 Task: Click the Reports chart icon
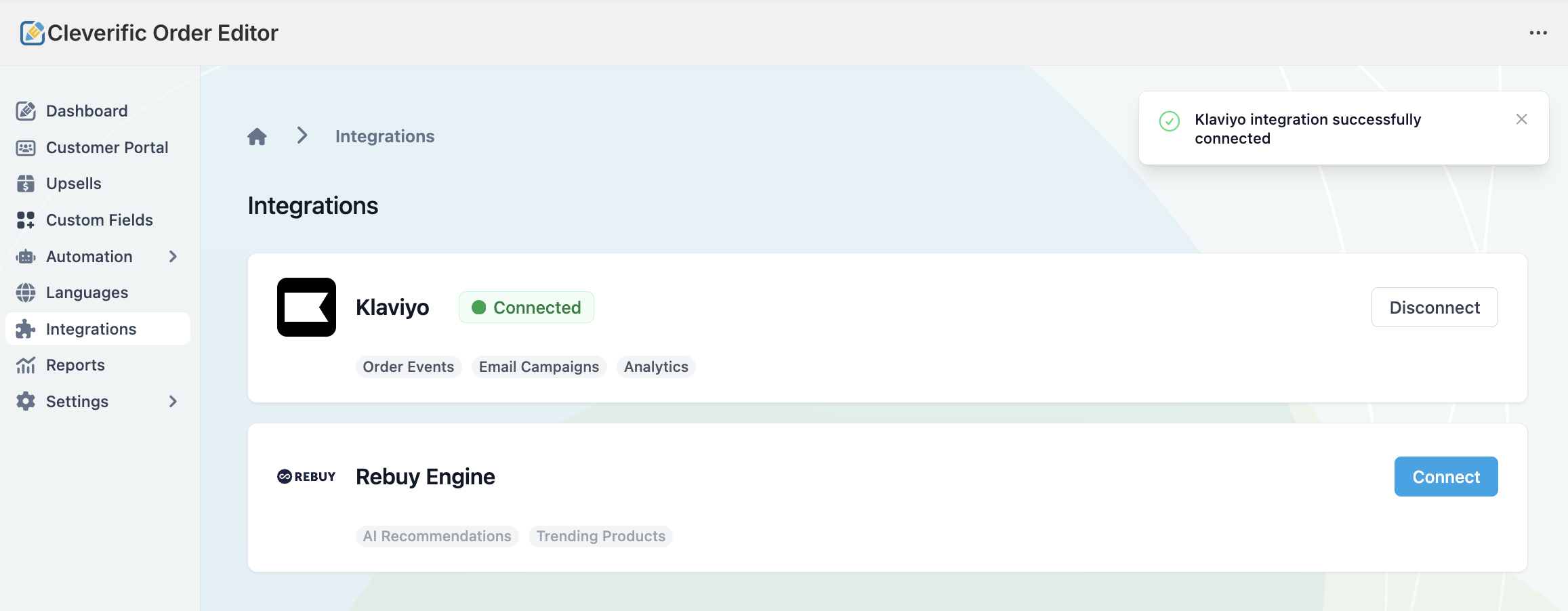coord(26,365)
